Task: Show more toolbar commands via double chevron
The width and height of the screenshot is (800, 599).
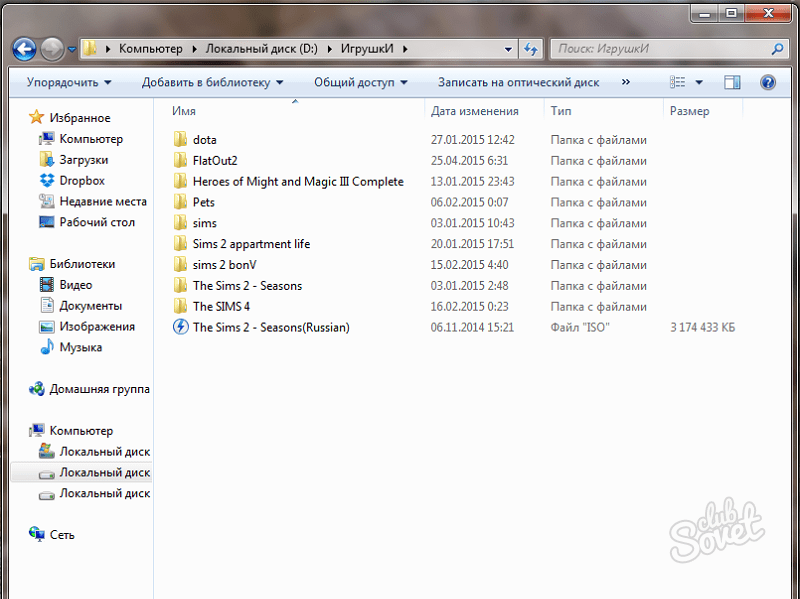Action: click(626, 82)
